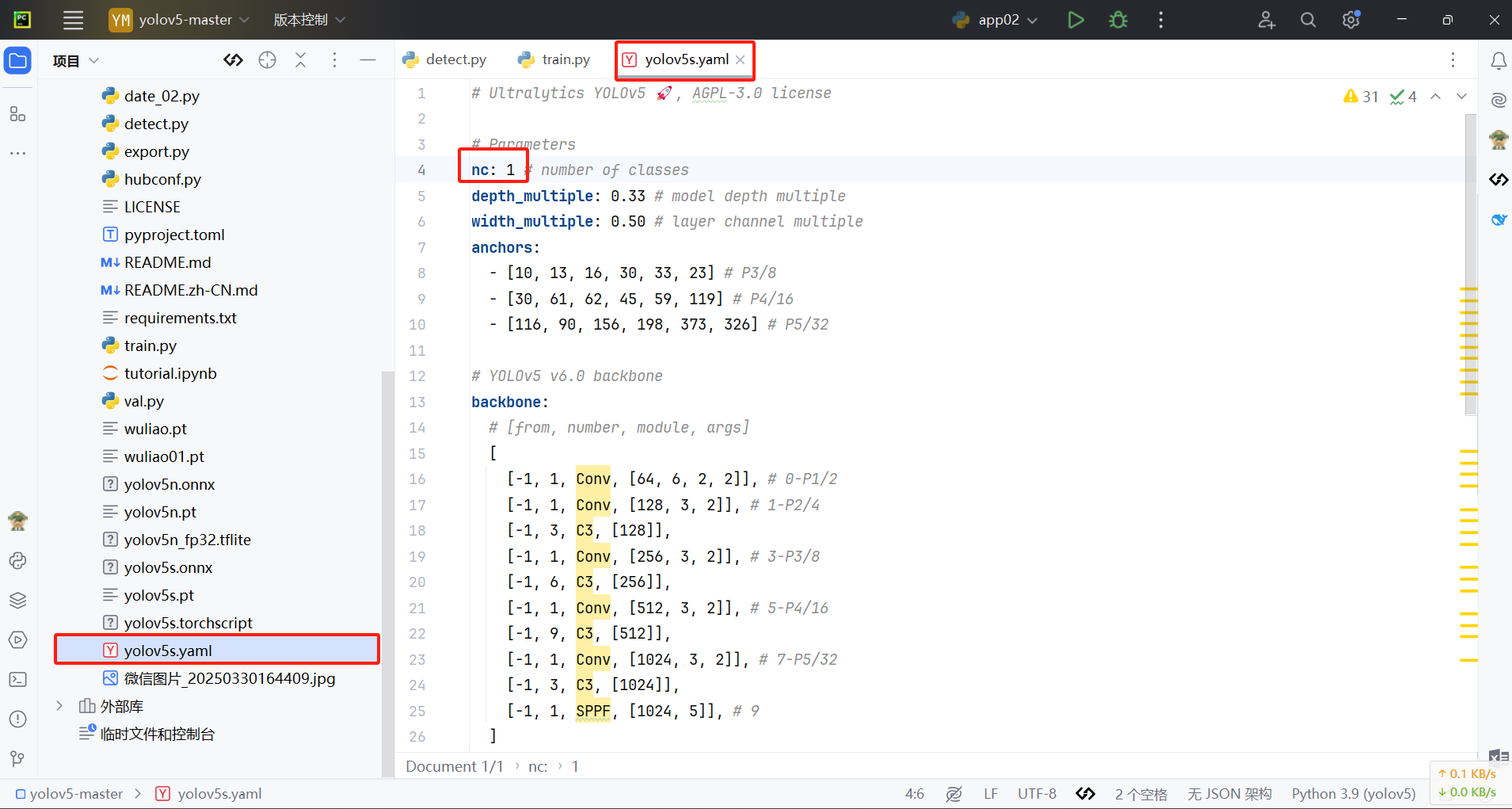This screenshot has width=1512, height=809.
Task: Open IDE settings gear
Action: [x=1351, y=20]
